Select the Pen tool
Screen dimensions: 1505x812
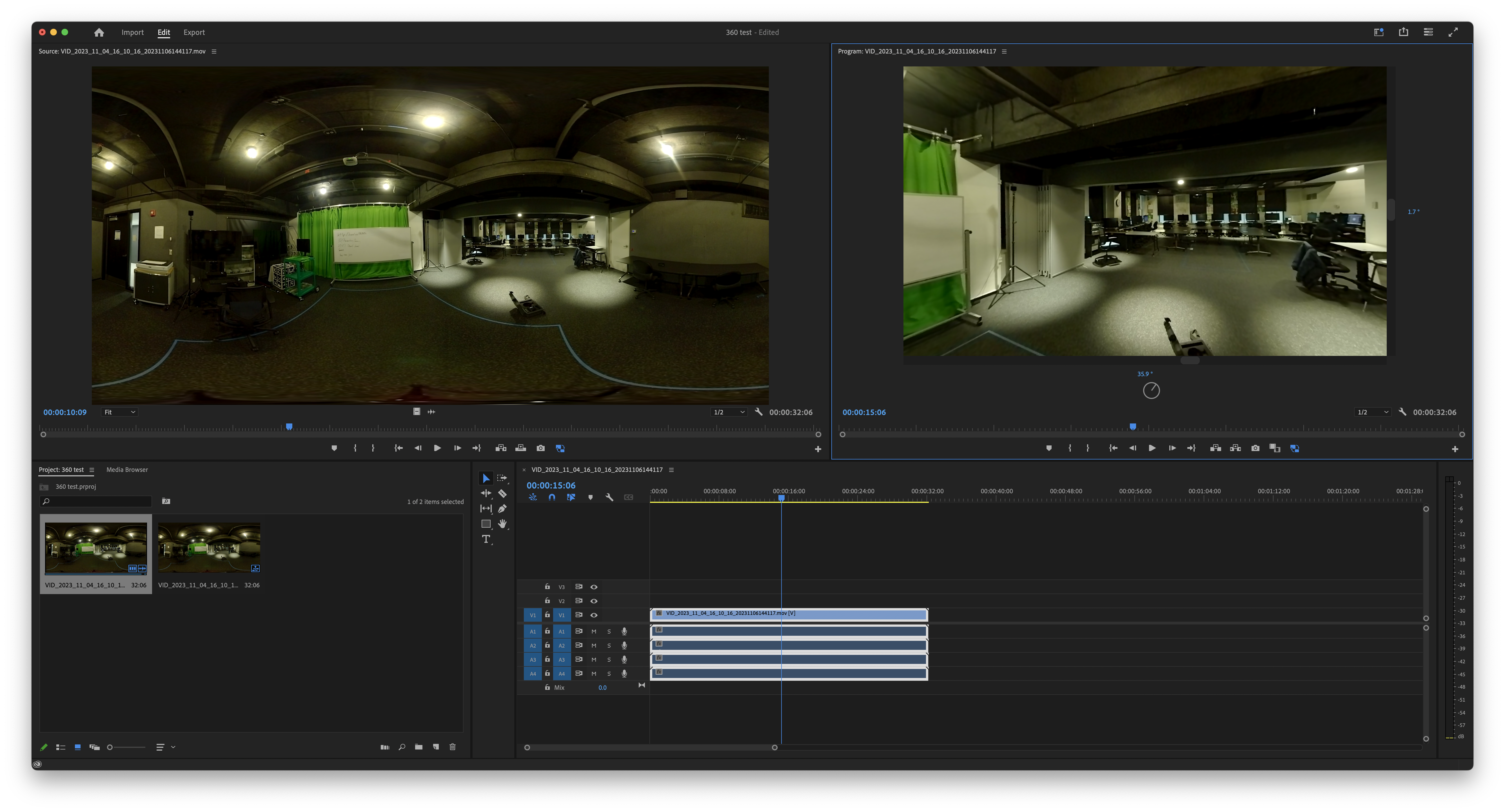(x=502, y=509)
